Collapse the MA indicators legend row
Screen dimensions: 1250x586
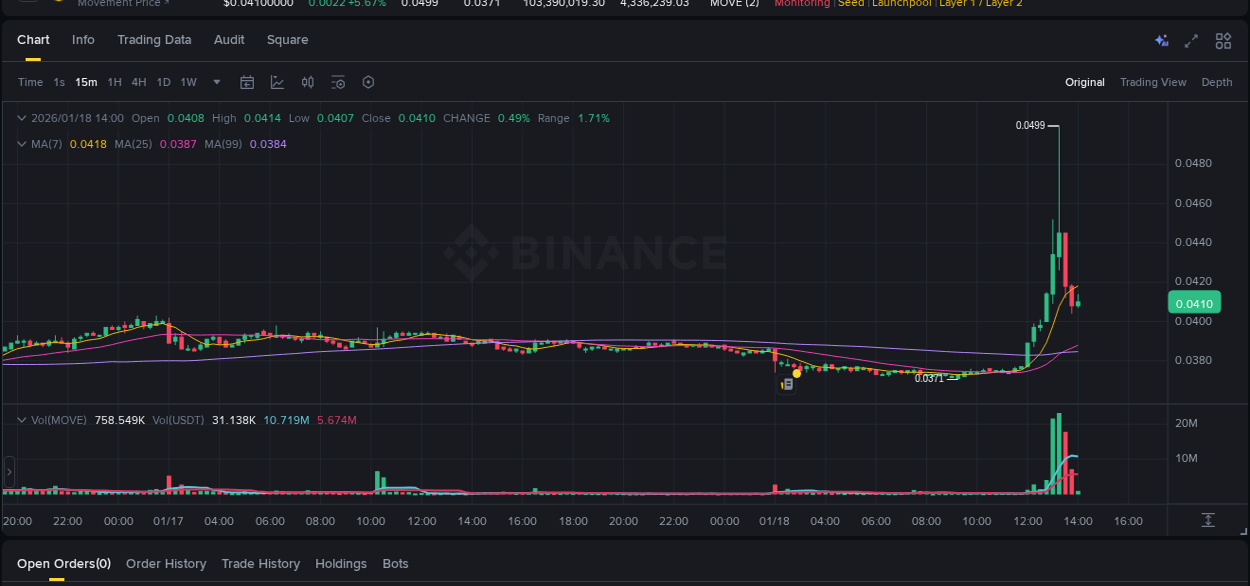pos(21,143)
